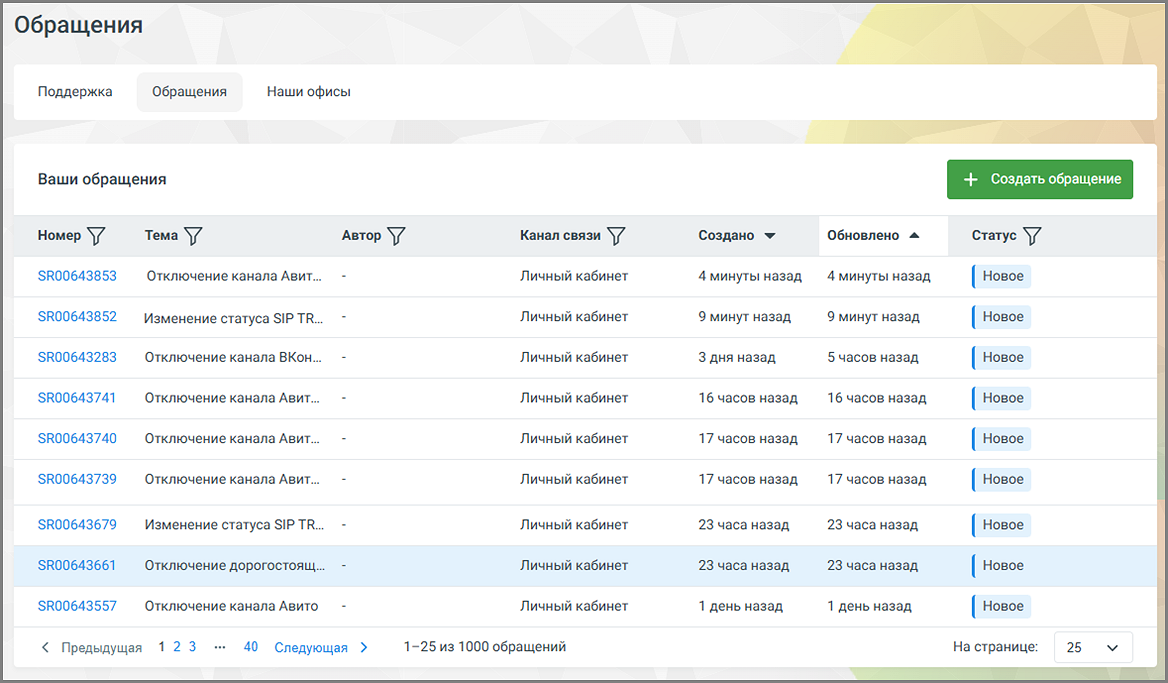Viewport: 1168px width, 683px height.
Task: Click the current page number 1
Action: [x=162, y=647]
